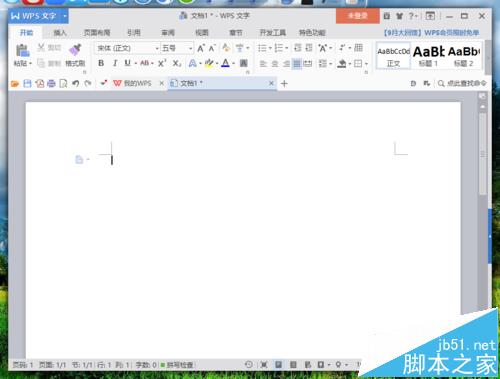Screen dimensions: 500x379
Task: Toggle subscript (X₂)
Action: point(177,63)
